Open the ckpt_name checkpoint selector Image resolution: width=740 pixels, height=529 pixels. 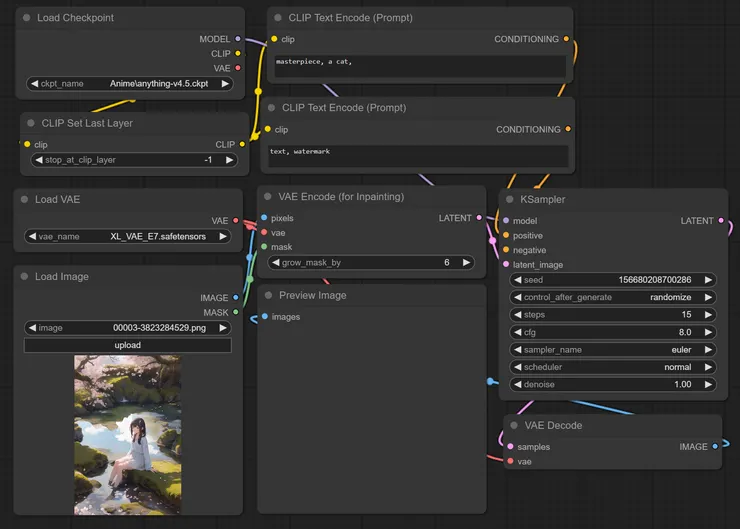click(x=128, y=84)
